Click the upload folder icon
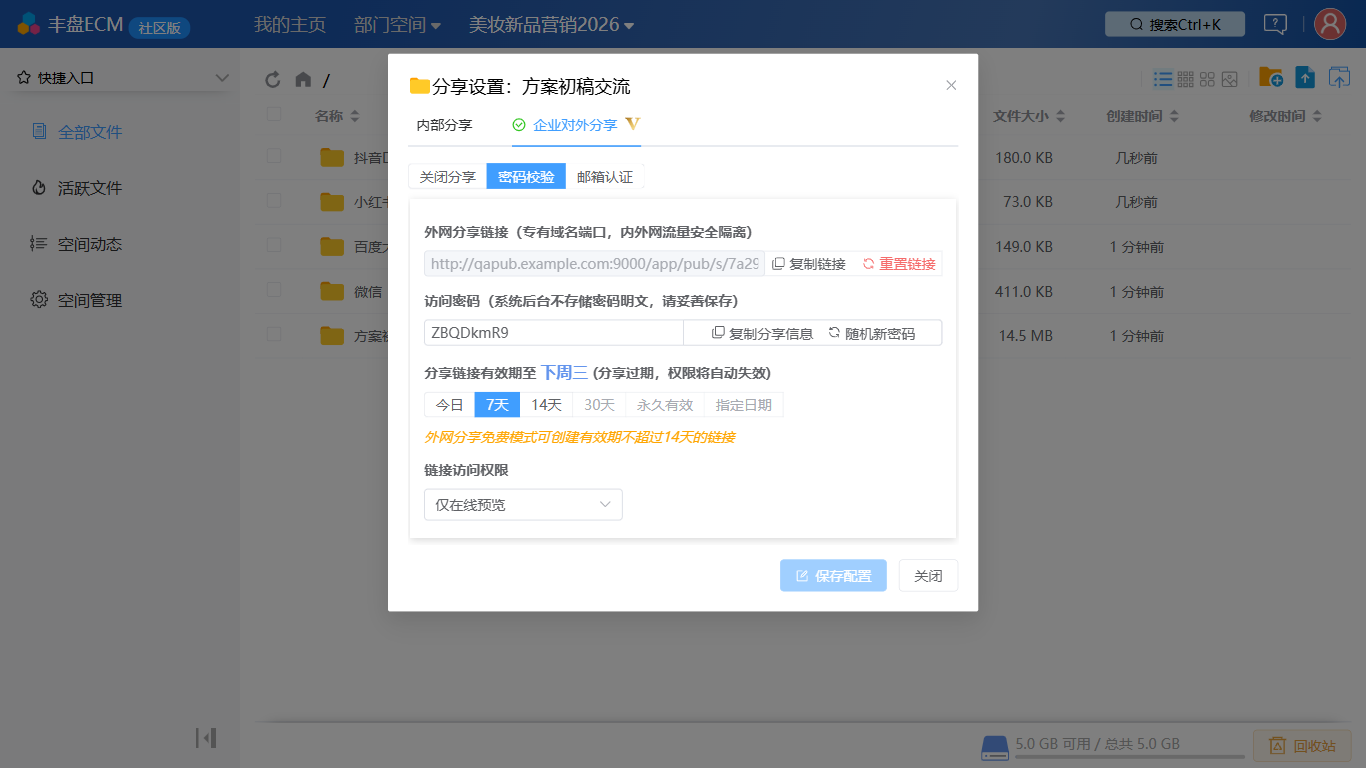This screenshot has height=768, width=1366. tap(1339, 77)
